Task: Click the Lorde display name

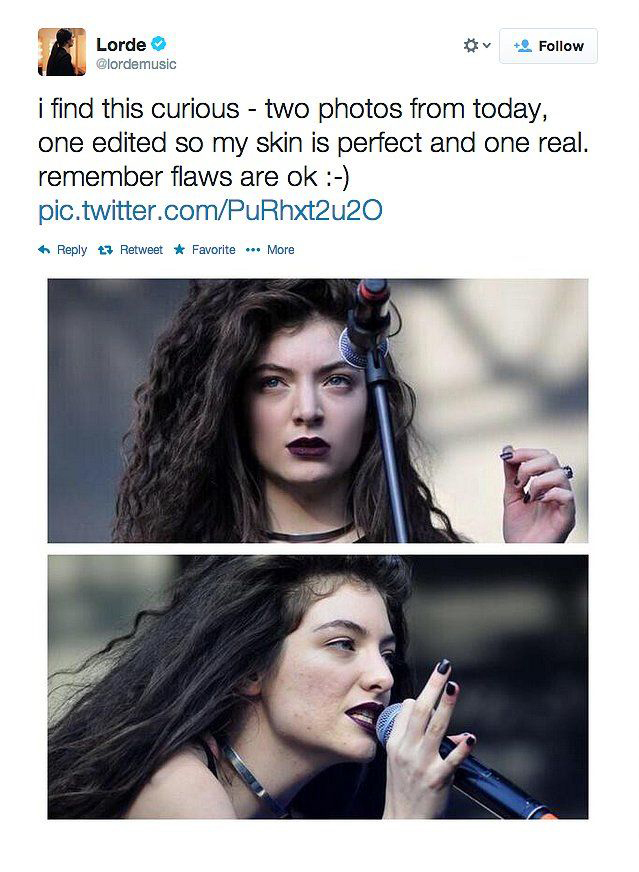Action: point(121,44)
